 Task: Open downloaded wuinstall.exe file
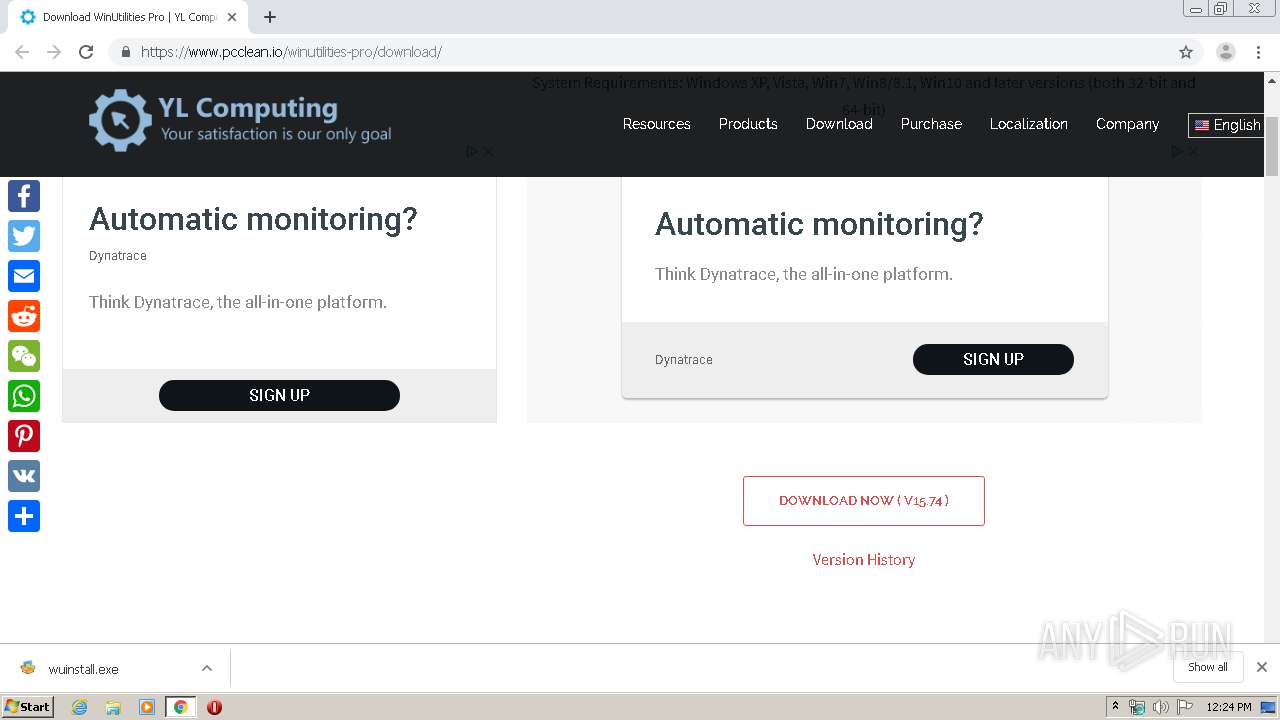coord(83,669)
